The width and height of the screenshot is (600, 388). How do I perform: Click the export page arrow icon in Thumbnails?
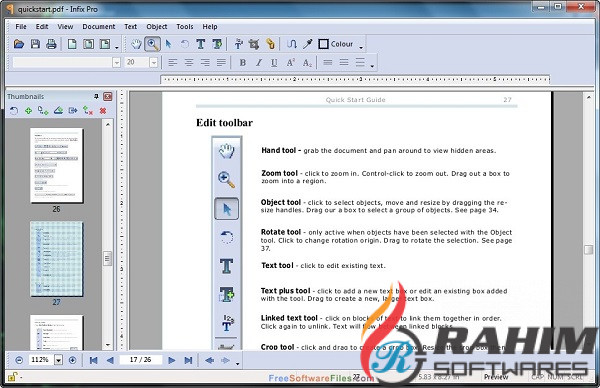73,111
